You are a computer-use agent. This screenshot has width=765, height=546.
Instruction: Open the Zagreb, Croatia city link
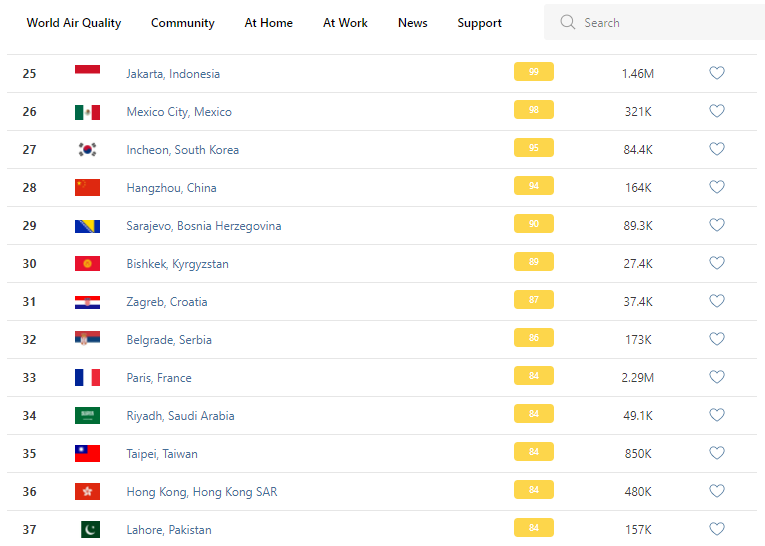click(x=167, y=302)
